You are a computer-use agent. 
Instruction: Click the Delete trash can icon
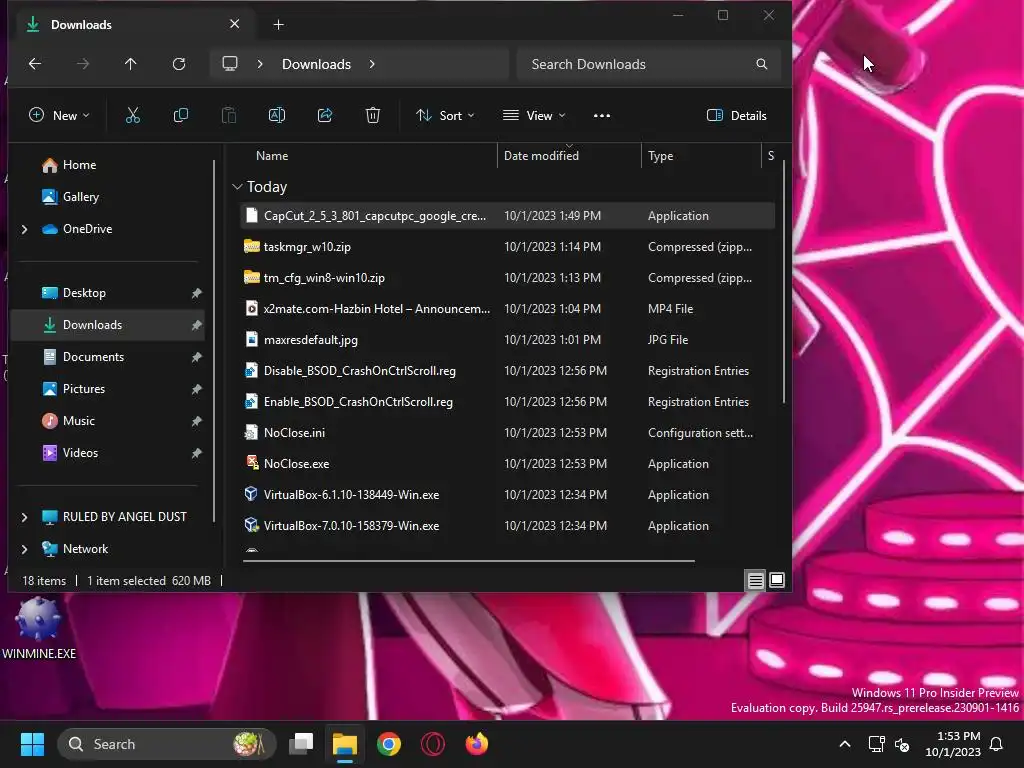pyautogui.click(x=373, y=116)
